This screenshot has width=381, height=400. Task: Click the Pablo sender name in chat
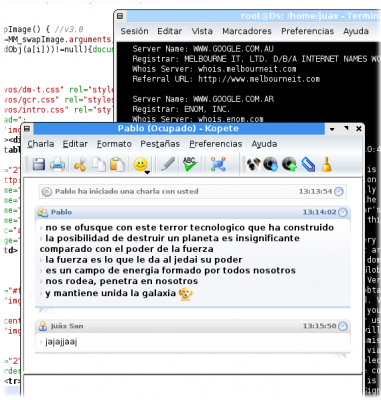(61, 212)
